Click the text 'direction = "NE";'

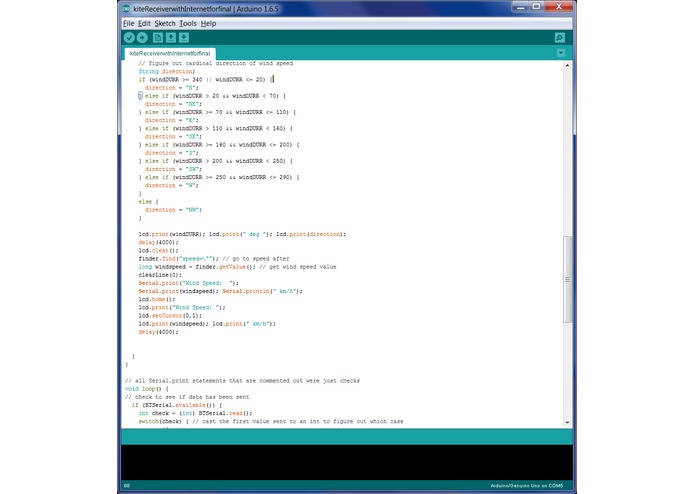tap(173, 104)
